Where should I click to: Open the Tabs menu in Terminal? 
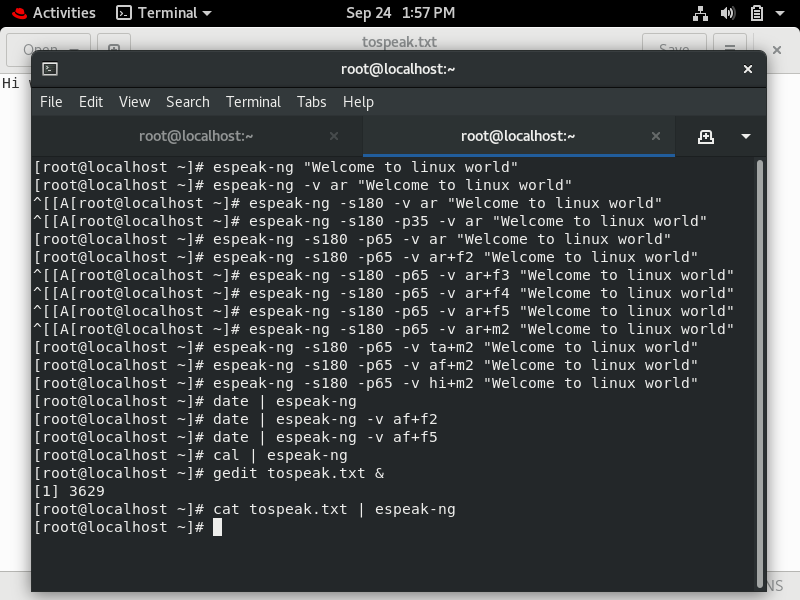coord(311,101)
